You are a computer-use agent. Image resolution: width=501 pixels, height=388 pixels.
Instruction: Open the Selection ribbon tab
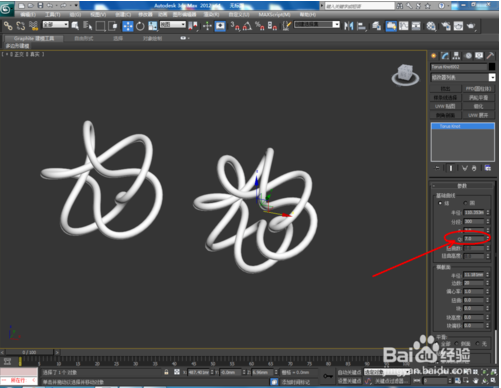pyautogui.click(x=118, y=38)
